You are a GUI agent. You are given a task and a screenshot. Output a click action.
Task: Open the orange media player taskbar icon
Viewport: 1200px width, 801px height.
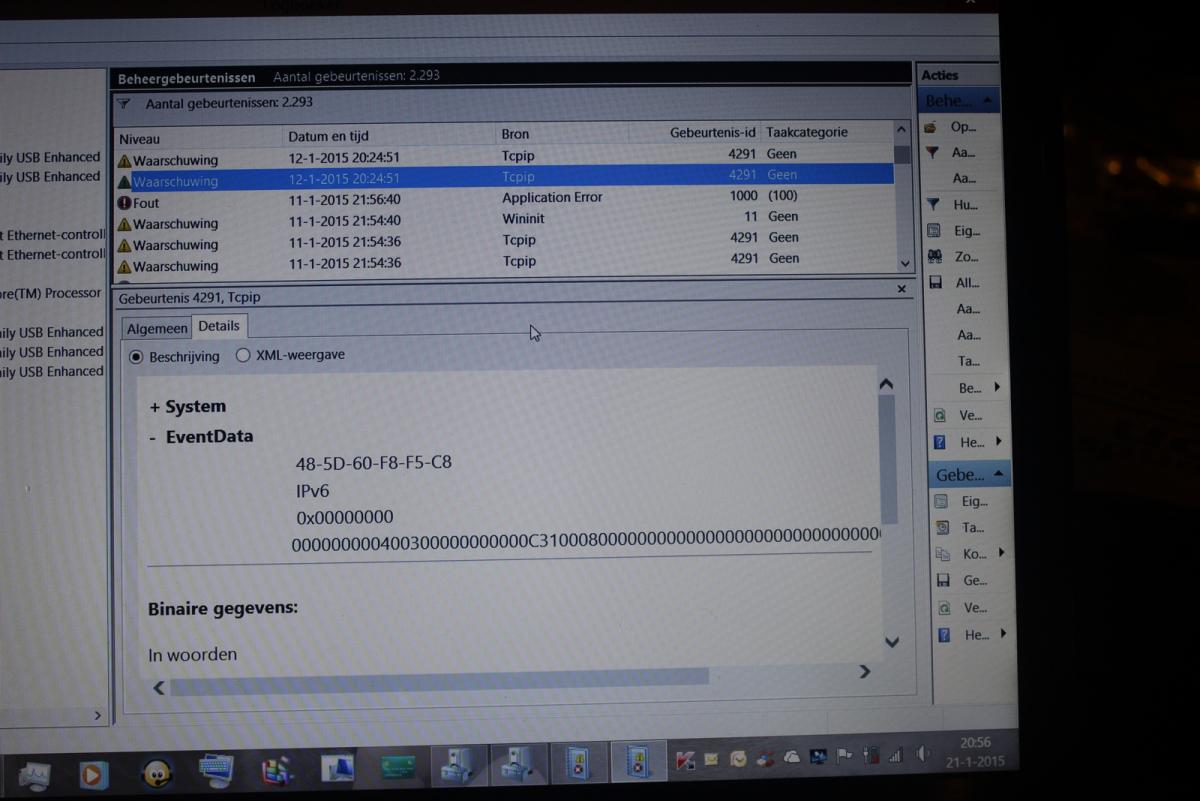tap(93, 774)
